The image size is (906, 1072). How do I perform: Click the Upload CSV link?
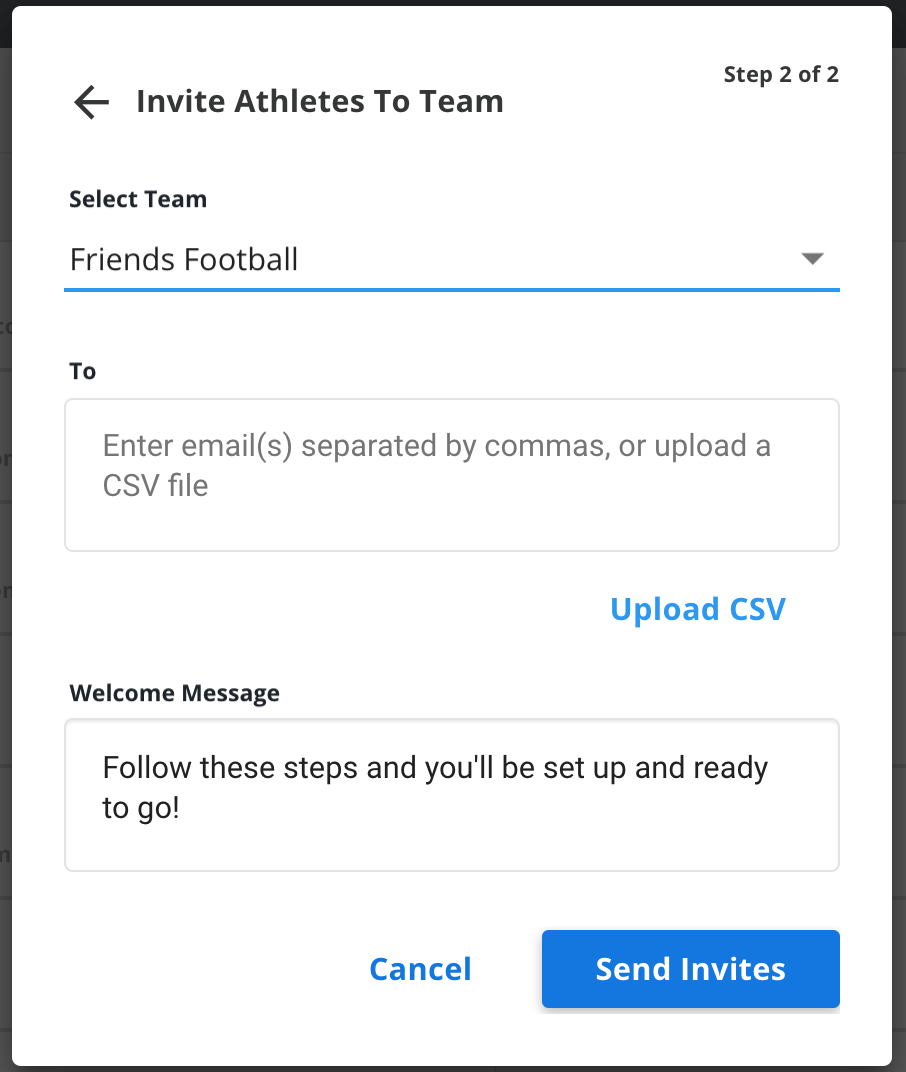pyautogui.click(x=697, y=608)
